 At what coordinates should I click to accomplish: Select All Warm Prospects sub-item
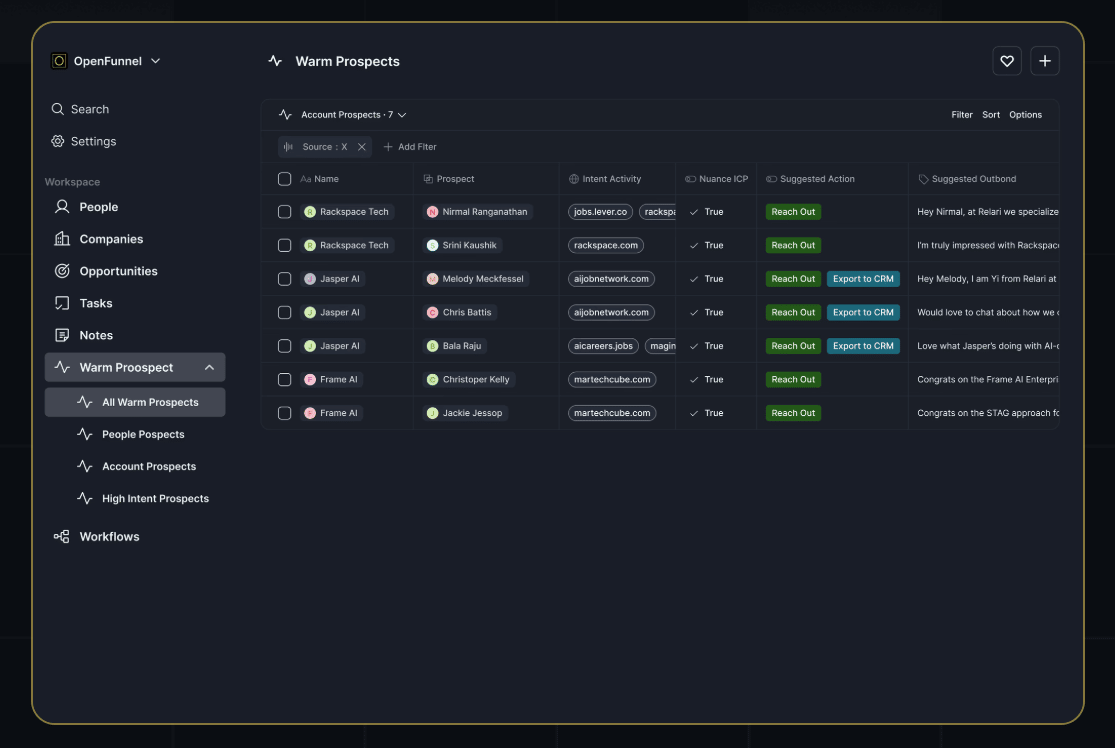tap(135, 402)
